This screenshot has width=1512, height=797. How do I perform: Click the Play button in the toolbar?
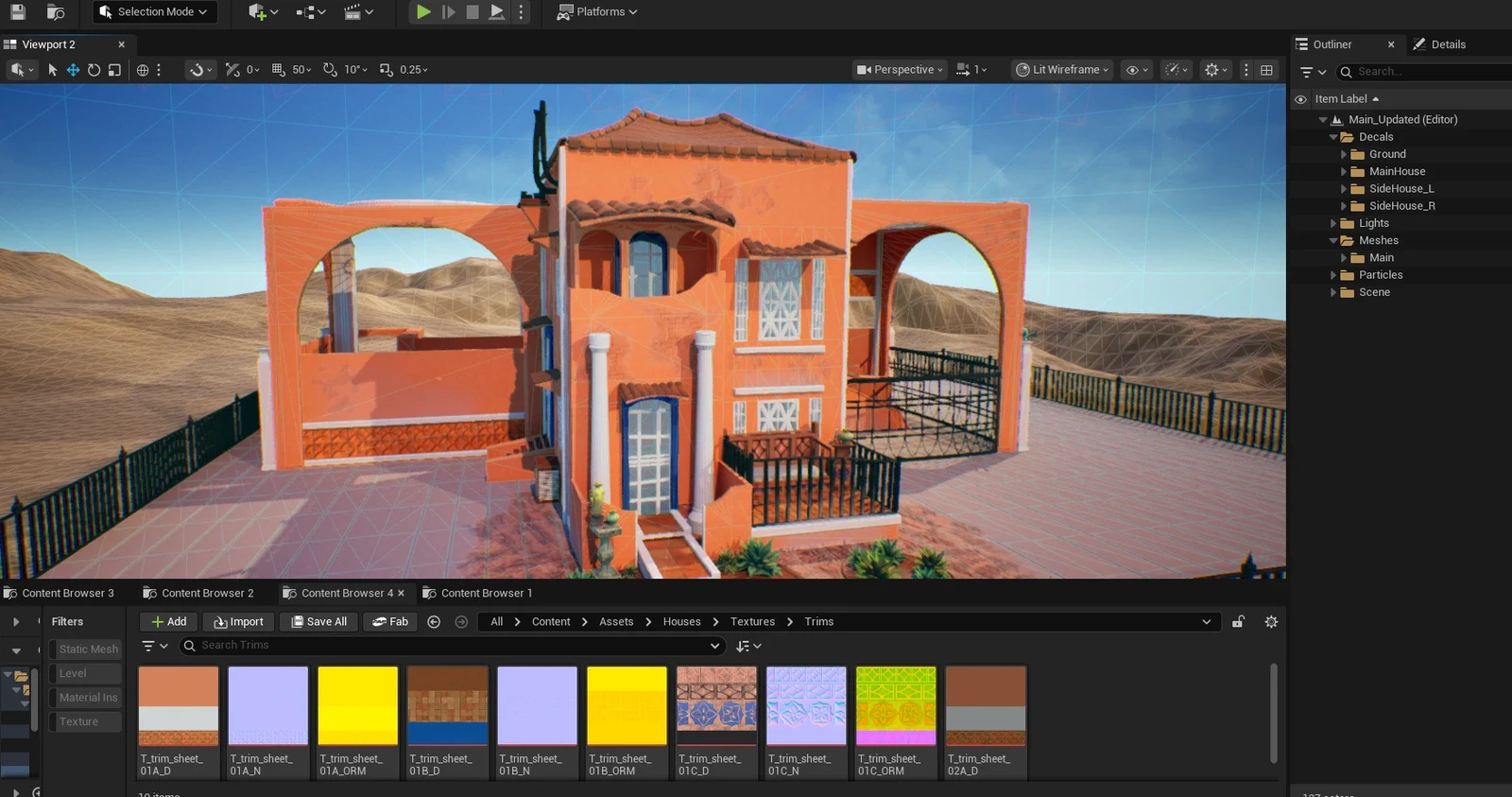423,12
